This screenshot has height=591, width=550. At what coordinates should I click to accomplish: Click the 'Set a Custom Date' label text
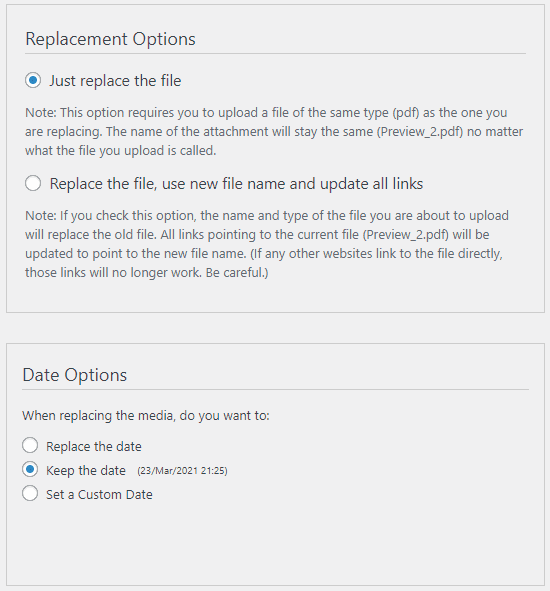[99, 495]
